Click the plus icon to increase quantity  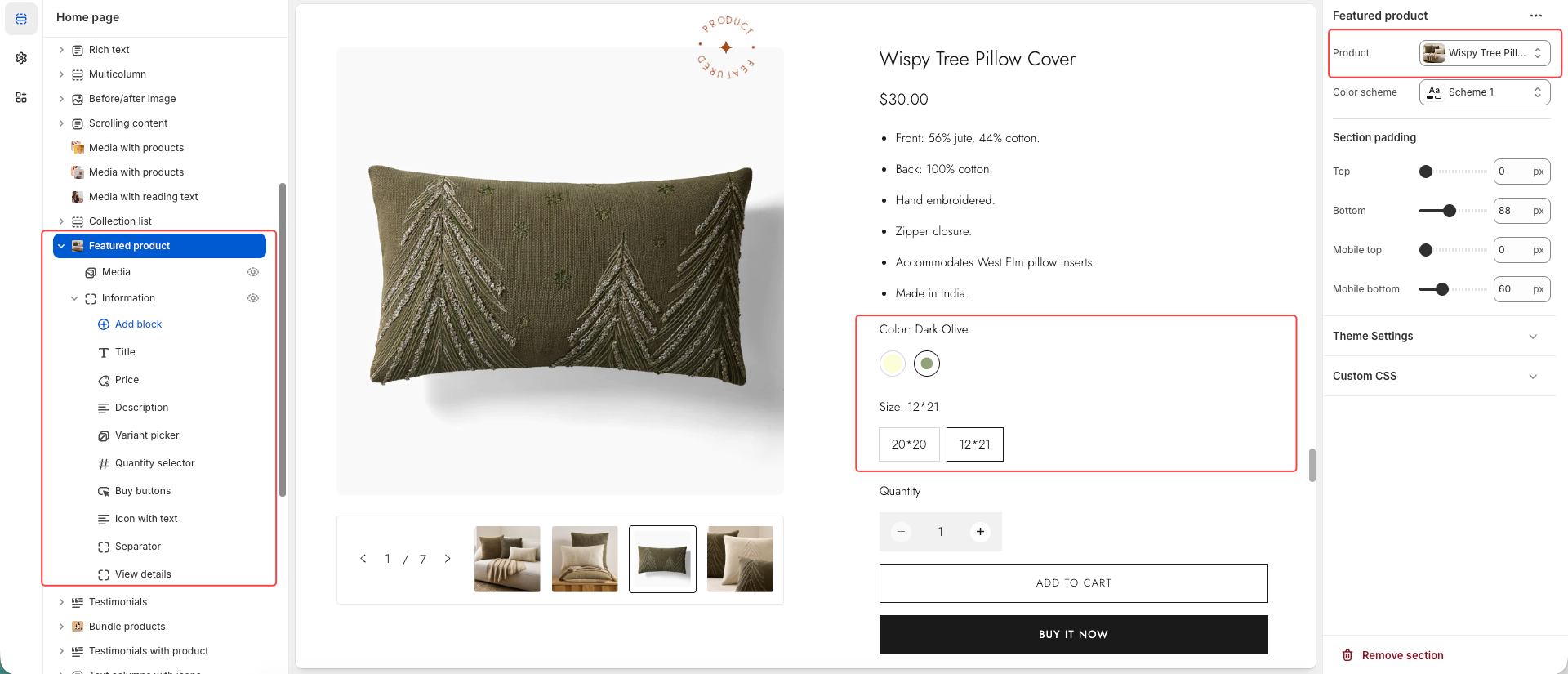pyautogui.click(x=980, y=532)
